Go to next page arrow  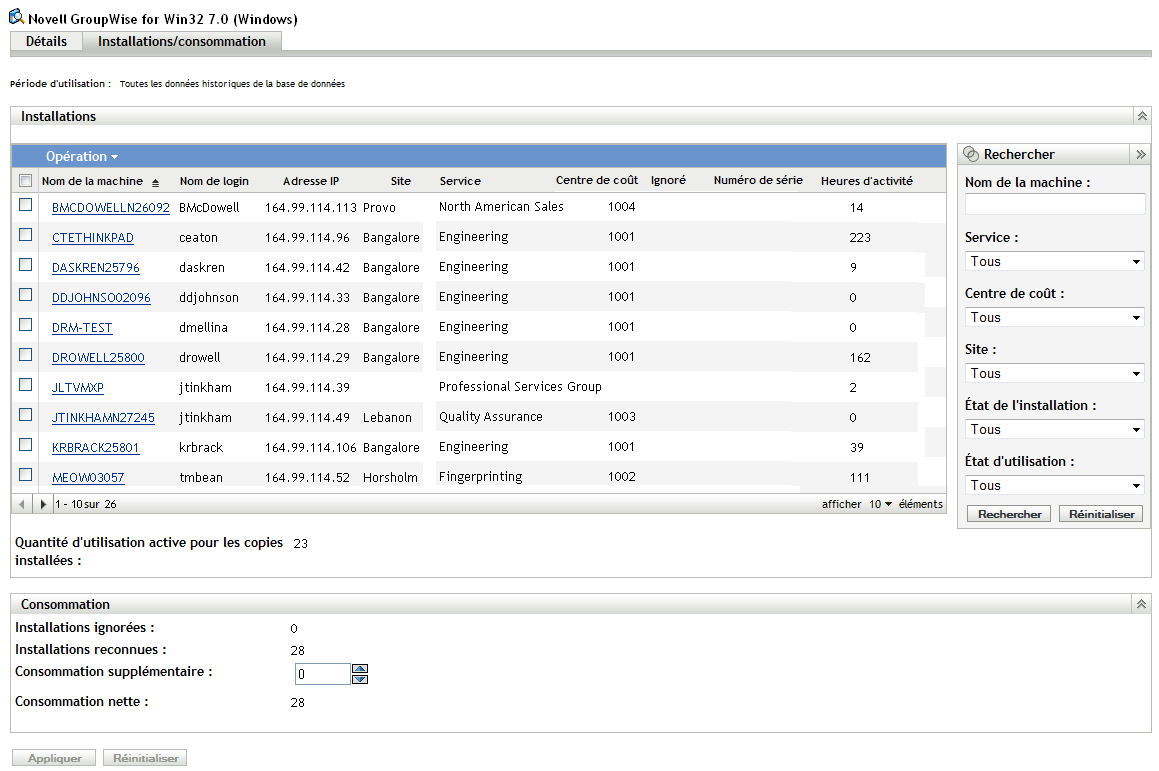pos(43,504)
